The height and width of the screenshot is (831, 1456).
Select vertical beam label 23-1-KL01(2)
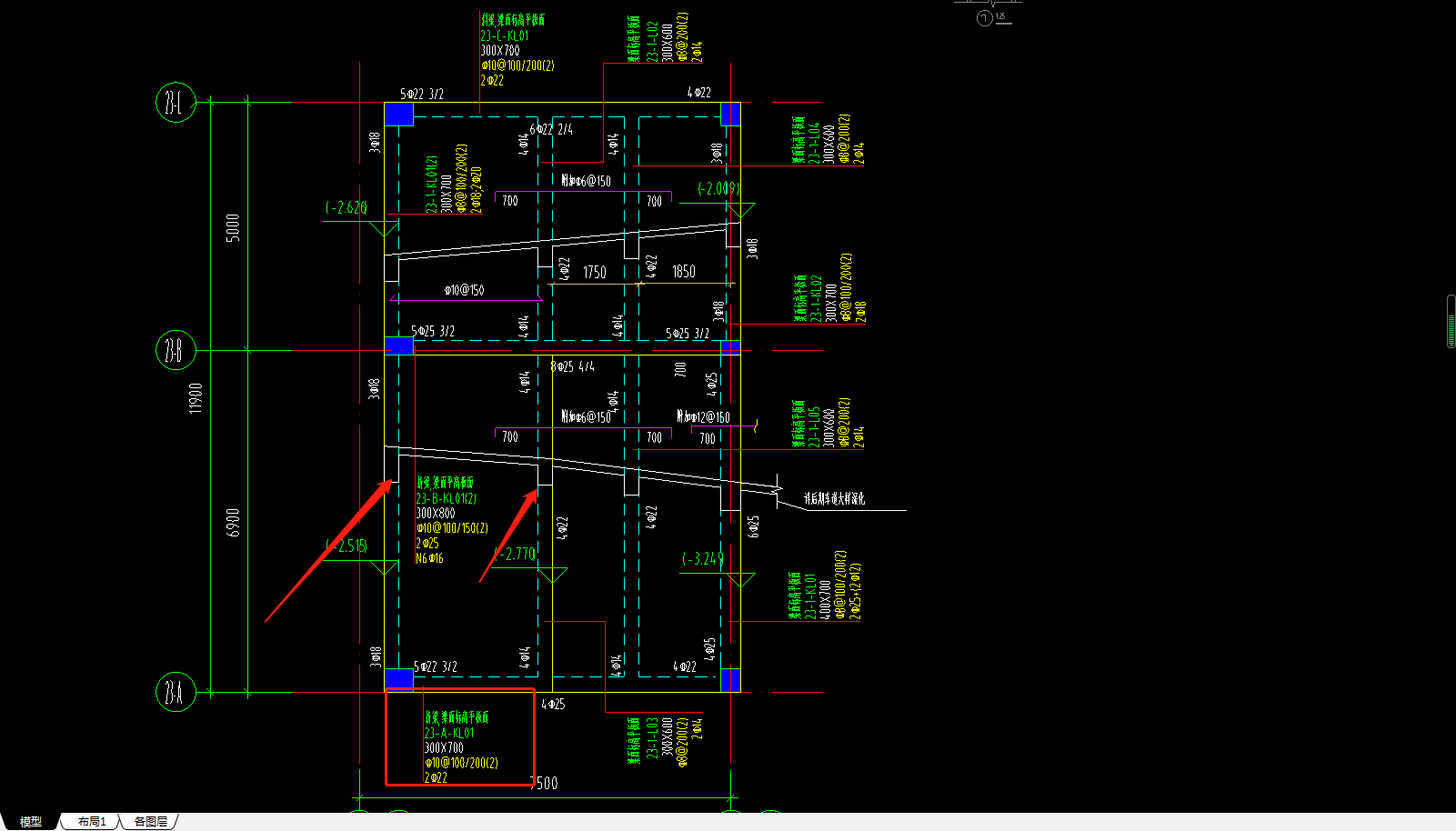tap(432, 185)
